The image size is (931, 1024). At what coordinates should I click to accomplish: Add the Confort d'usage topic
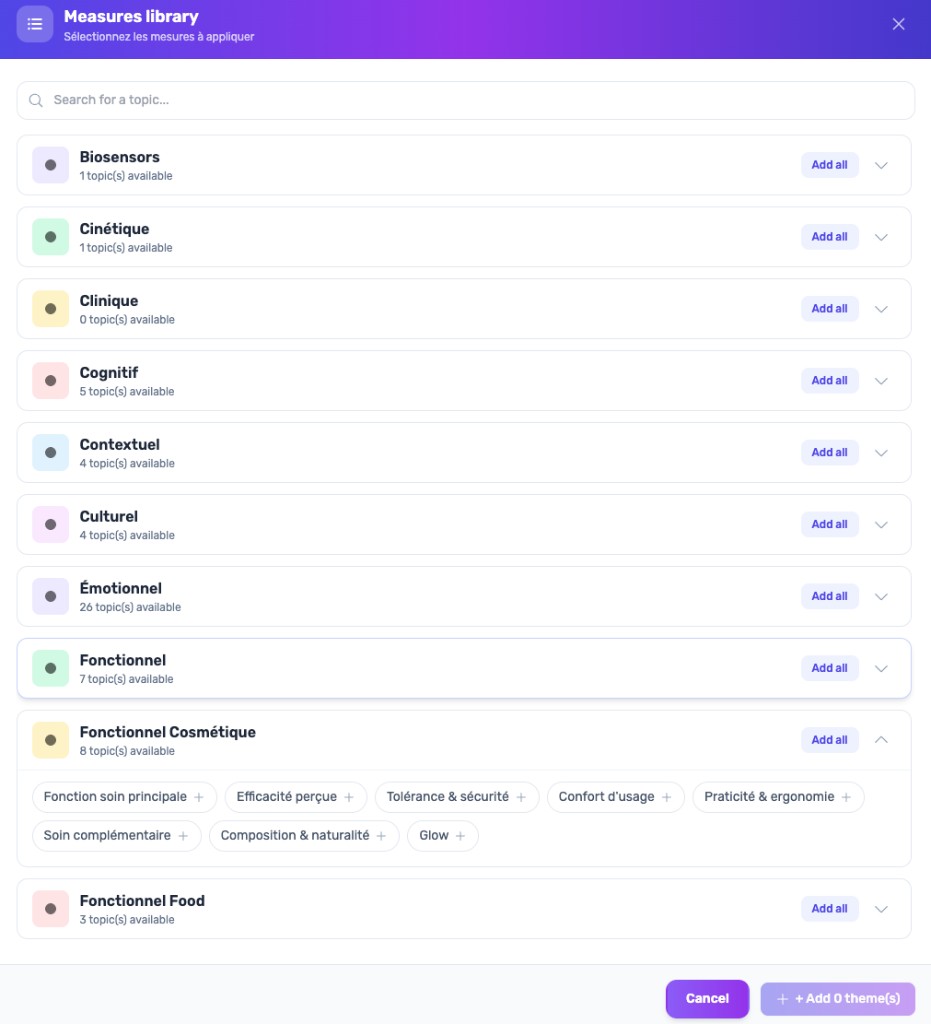pyautogui.click(x=615, y=797)
